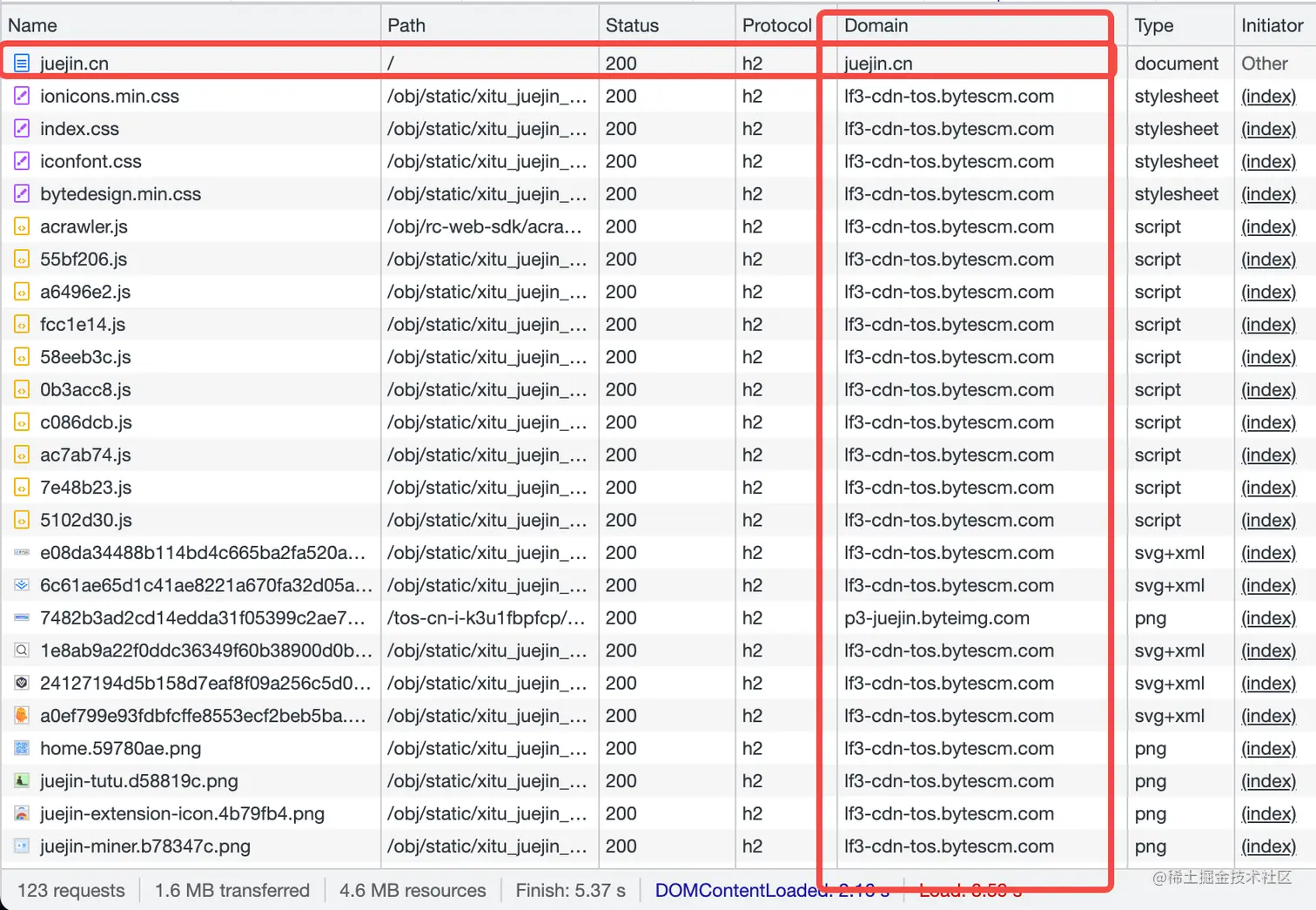
Task: Click the '123 requests' status bar entry
Action: tap(71, 890)
